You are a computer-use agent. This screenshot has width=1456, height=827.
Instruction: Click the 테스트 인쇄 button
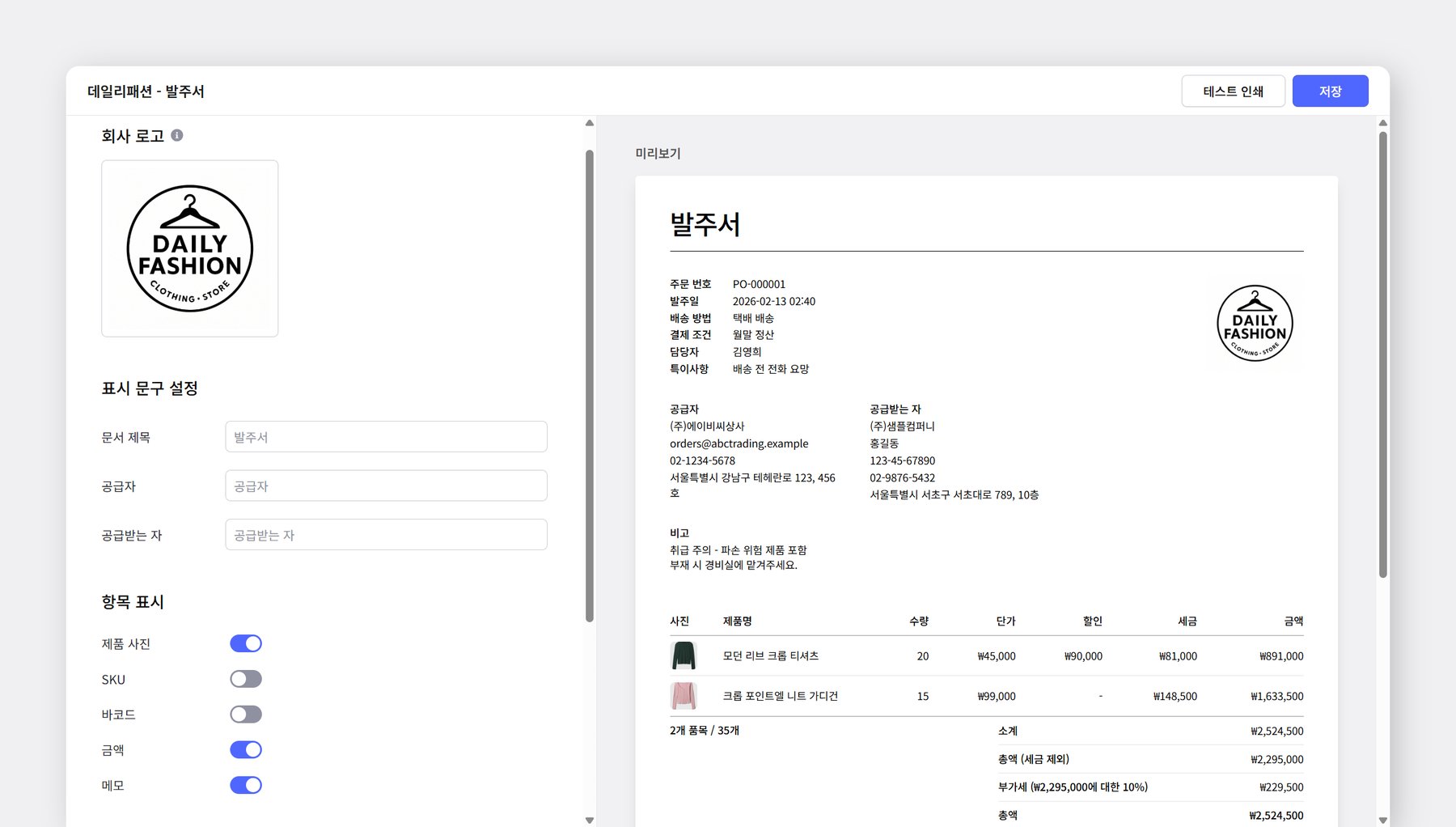coord(1233,91)
